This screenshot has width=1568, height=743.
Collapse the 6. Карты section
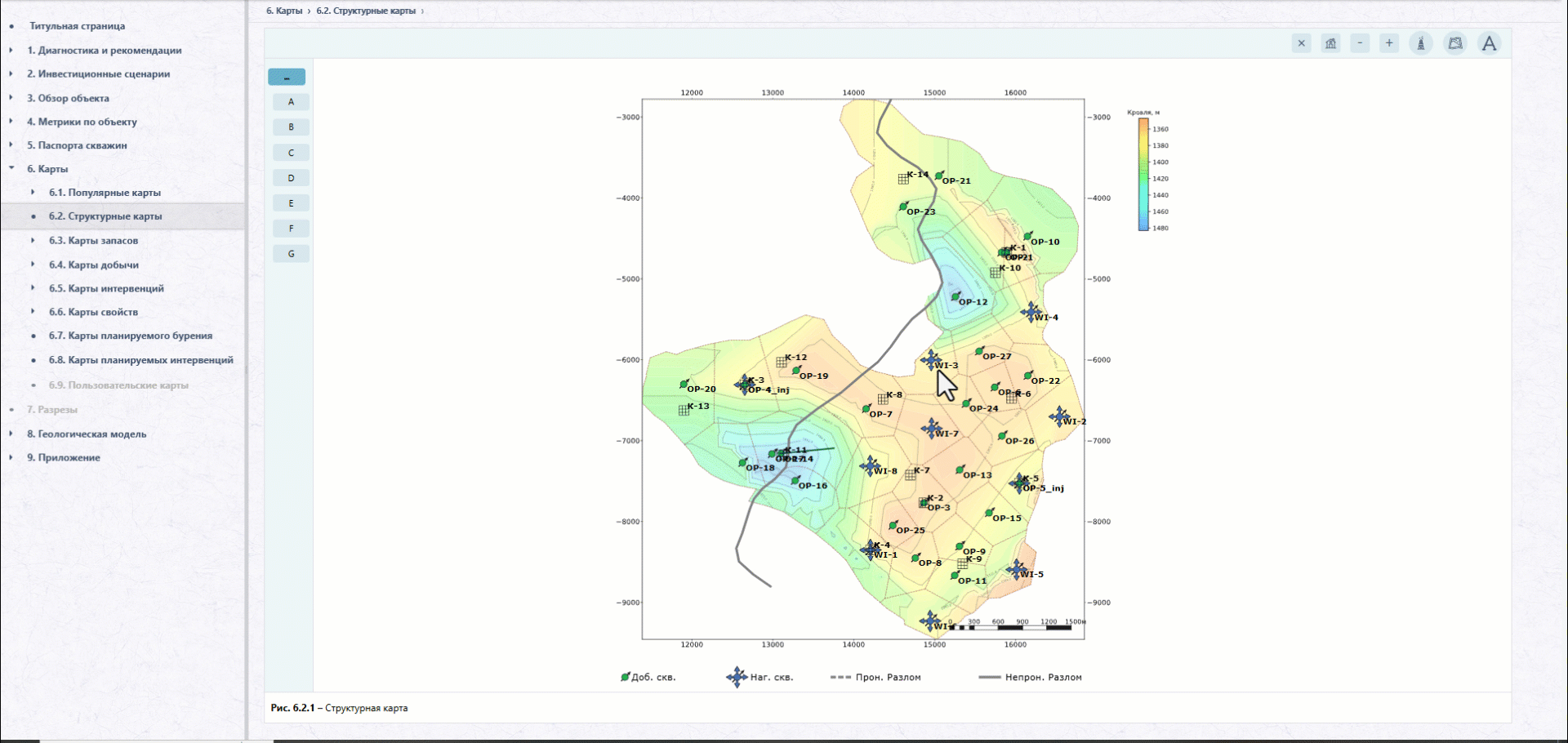(x=11, y=169)
